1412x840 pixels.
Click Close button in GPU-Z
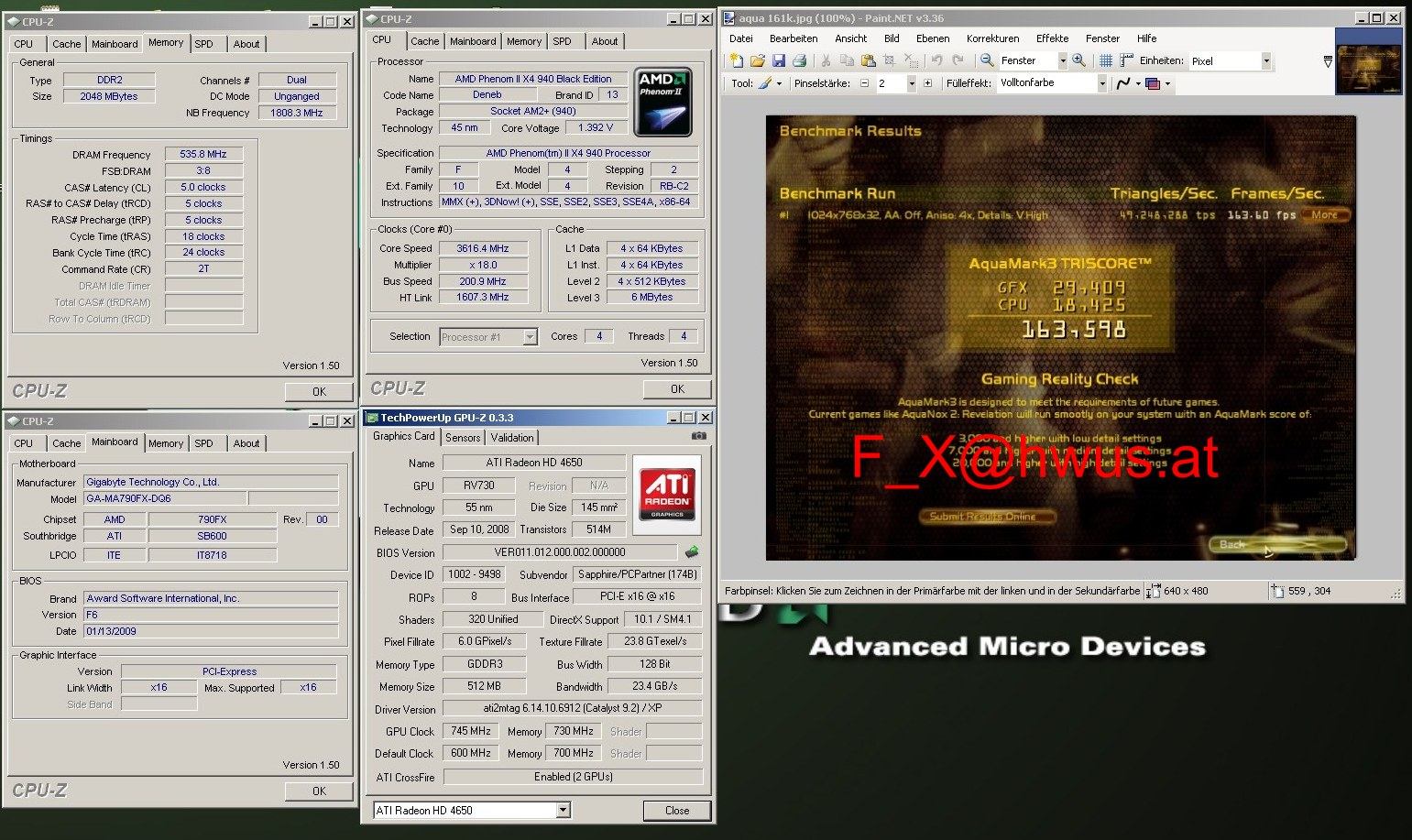click(677, 811)
